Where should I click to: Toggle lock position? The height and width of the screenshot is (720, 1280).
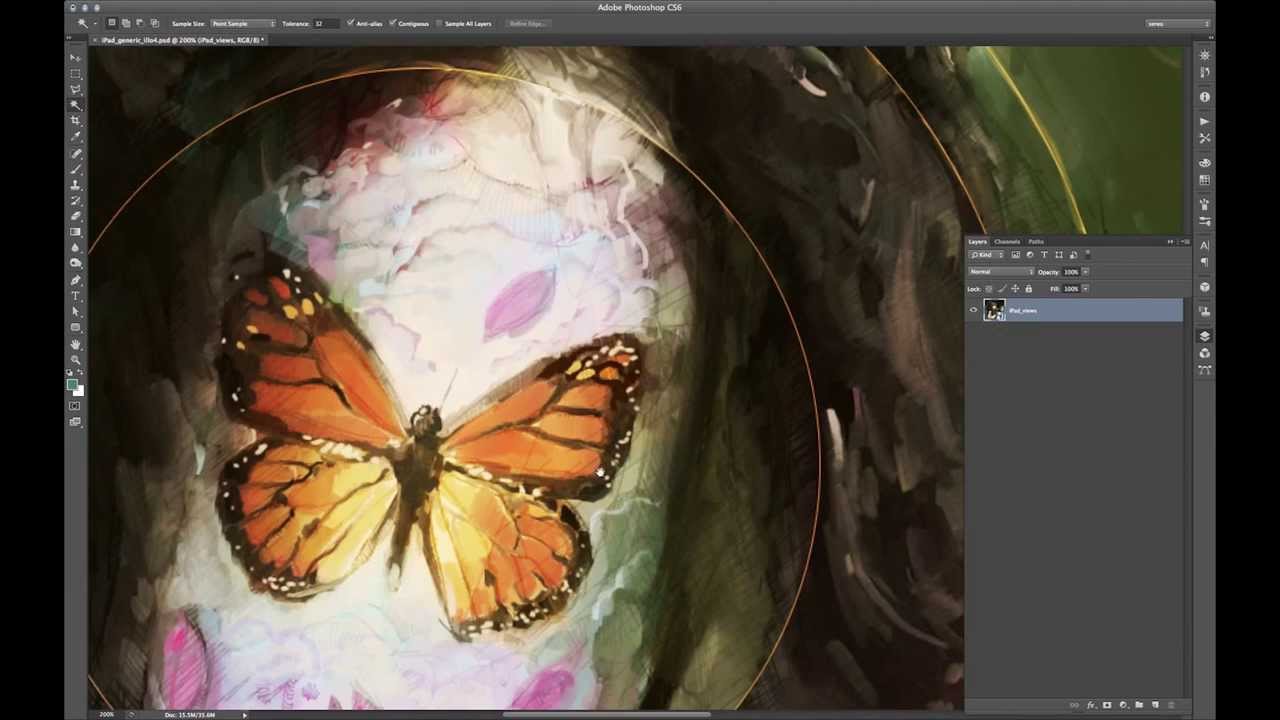click(x=1015, y=289)
